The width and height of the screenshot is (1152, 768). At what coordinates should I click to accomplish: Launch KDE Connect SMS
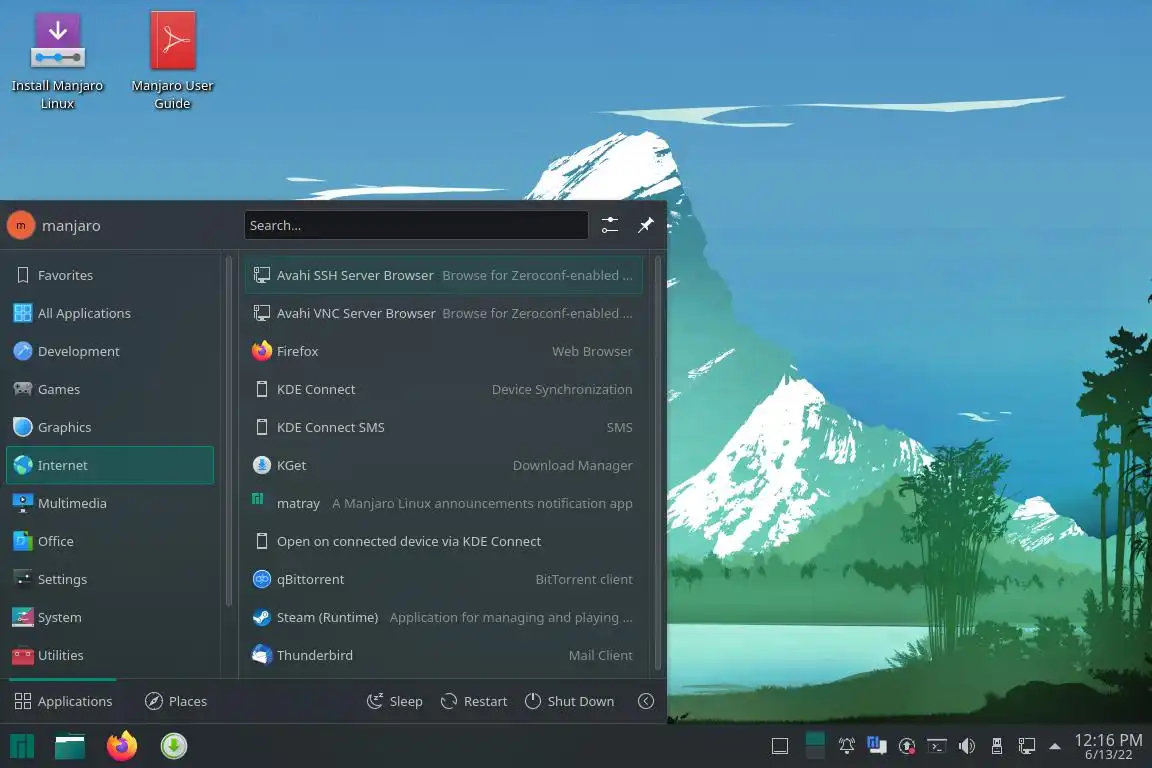click(x=444, y=427)
